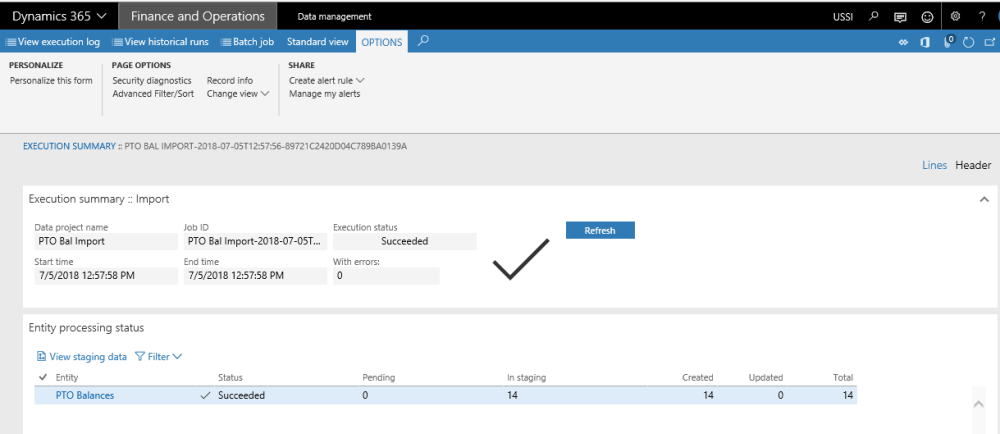The width and height of the screenshot is (1000, 434).
Task: Click the Job ID input field
Action: [x=255, y=241]
